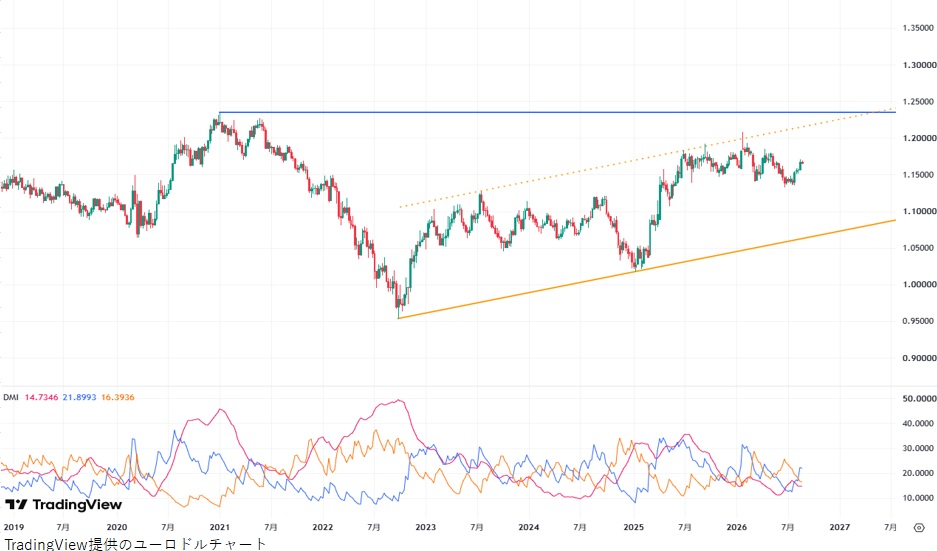
Task: Select the solid orange rising trendline
Action: point(647,269)
